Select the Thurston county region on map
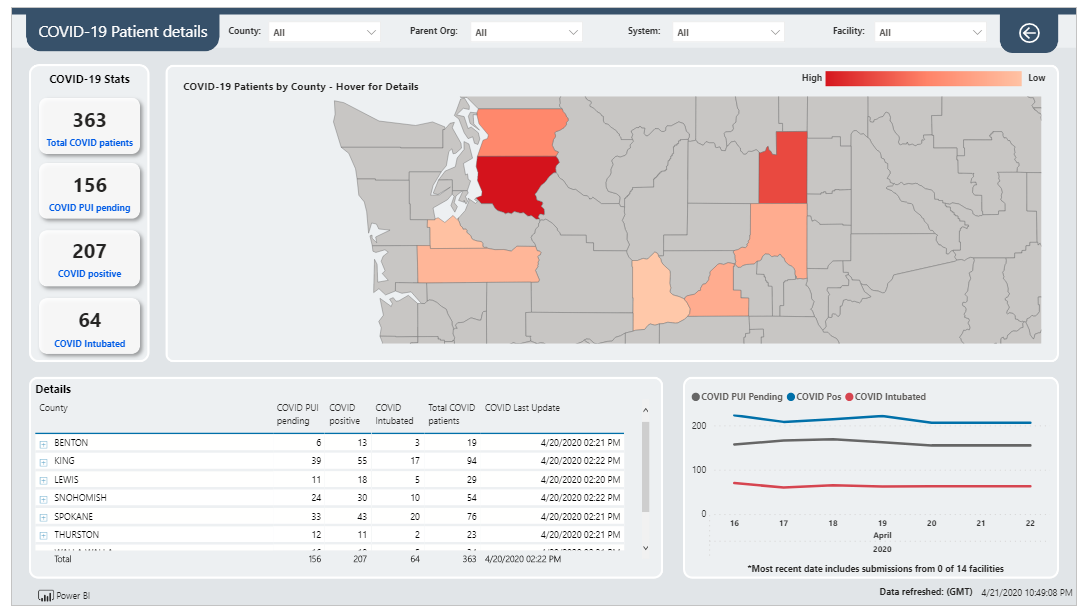 451,234
